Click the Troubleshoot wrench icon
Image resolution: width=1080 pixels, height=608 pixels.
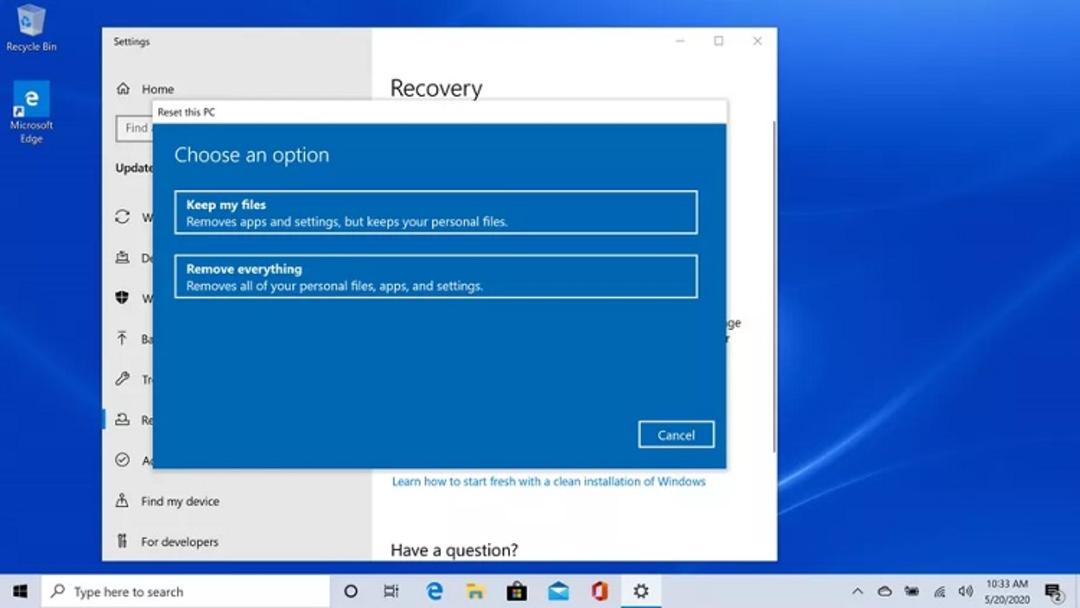coord(123,378)
